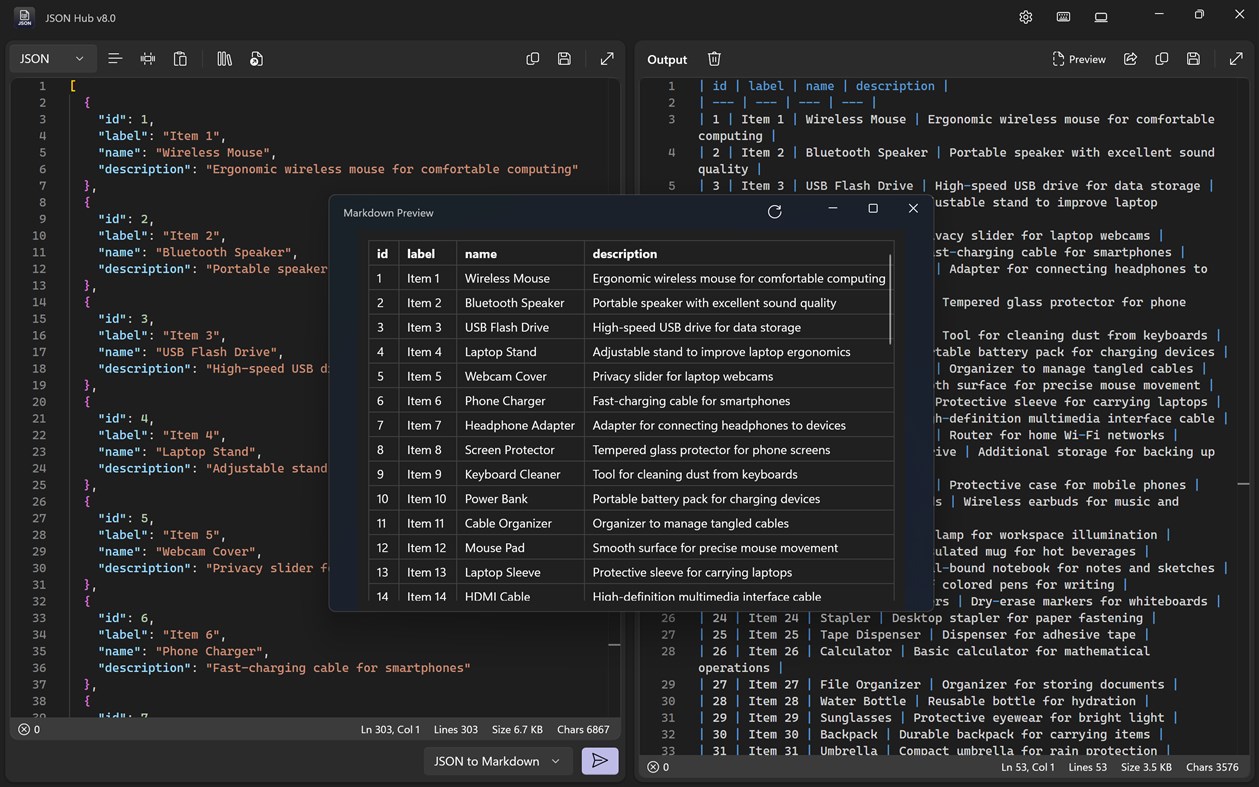Click 'Size 6.7 KB' in input status bar

(x=517, y=730)
